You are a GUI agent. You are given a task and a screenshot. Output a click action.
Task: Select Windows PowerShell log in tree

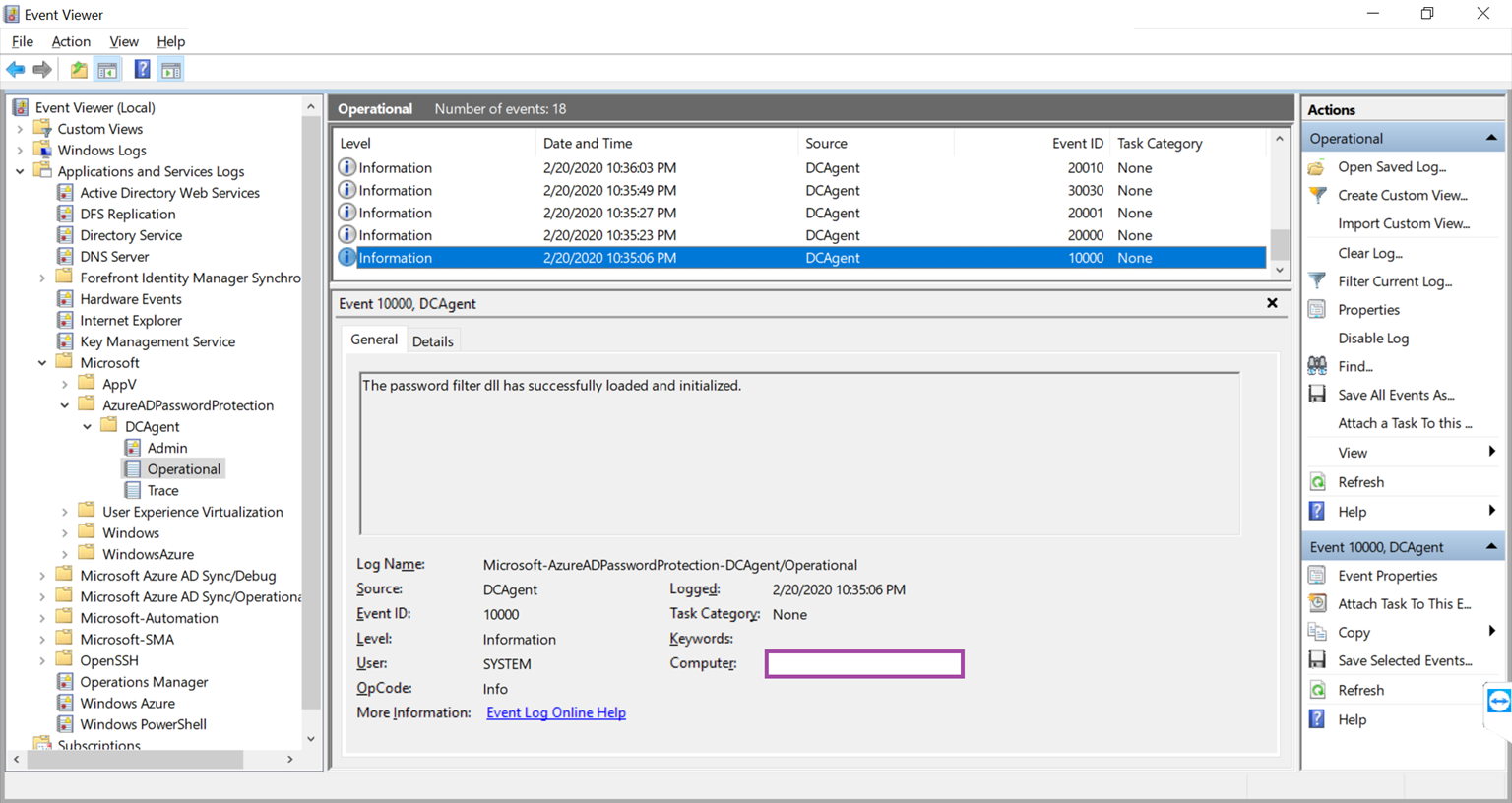(x=143, y=724)
